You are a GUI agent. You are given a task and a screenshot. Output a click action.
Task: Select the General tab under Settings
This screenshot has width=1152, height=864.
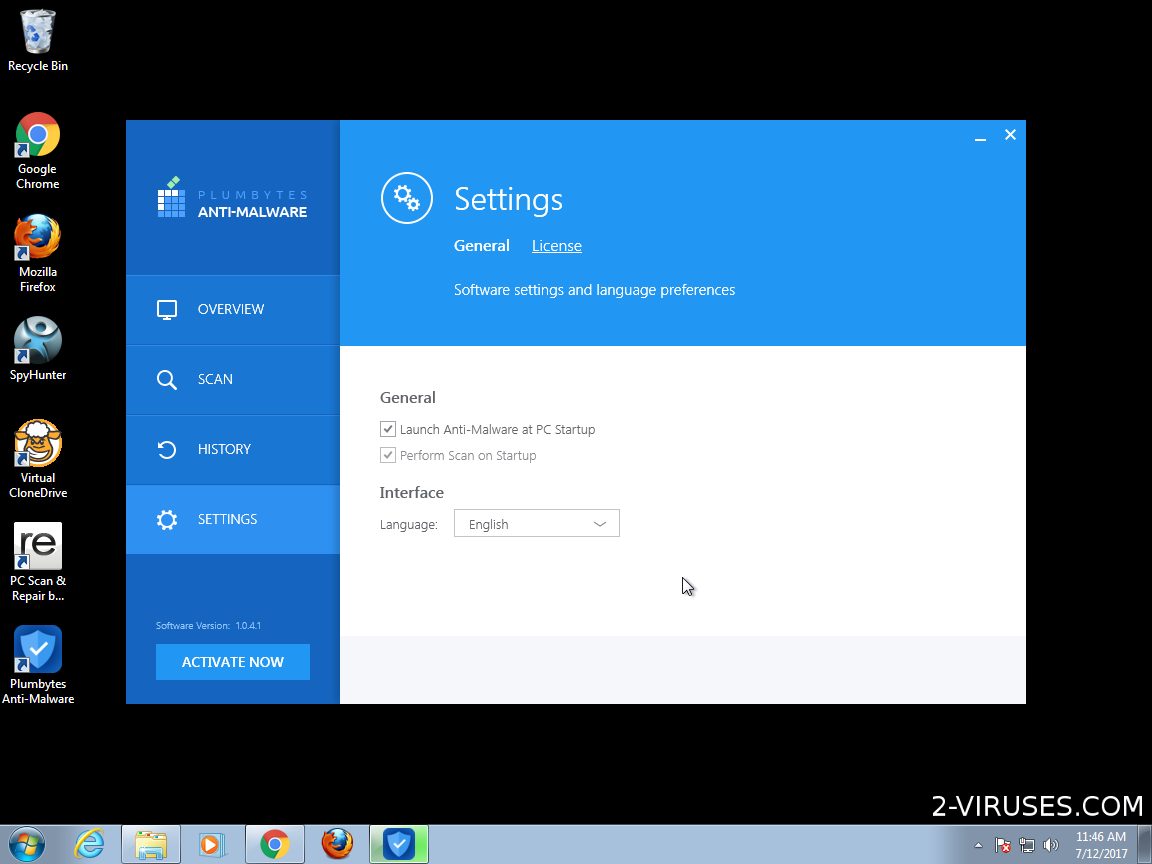tap(482, 245)
